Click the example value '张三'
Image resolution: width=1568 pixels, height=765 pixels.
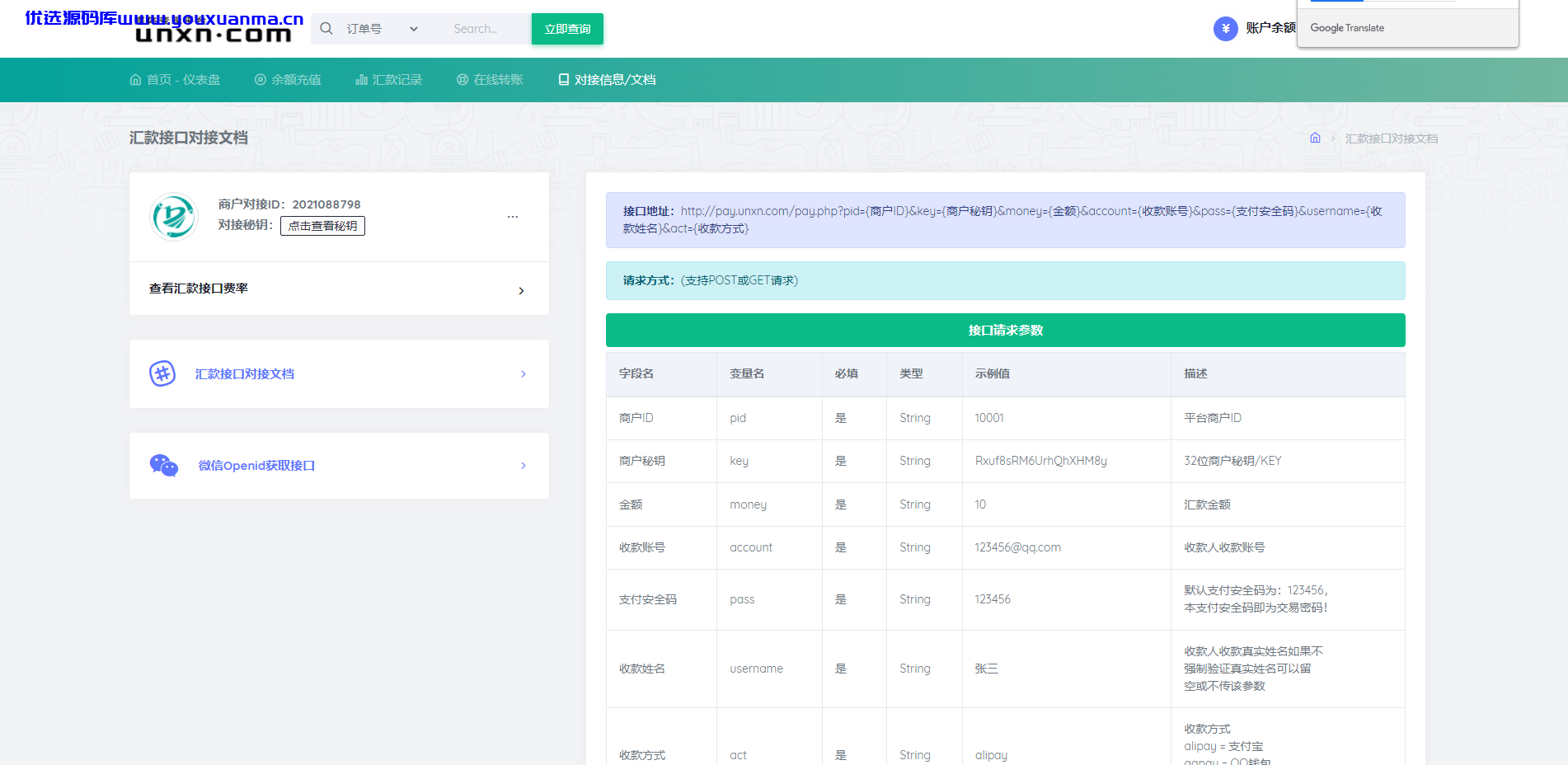pos(986,669)
